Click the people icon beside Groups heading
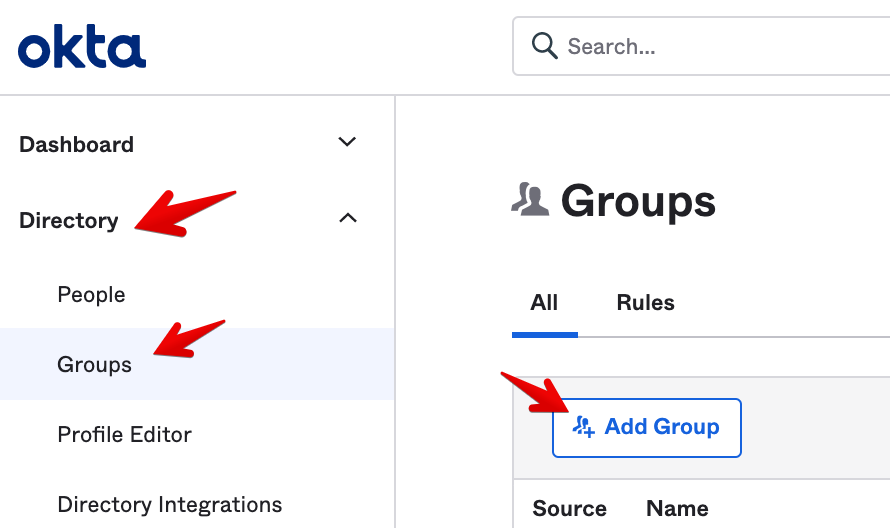Viewport: 890px width, 528px height. [x=530, y=201]
